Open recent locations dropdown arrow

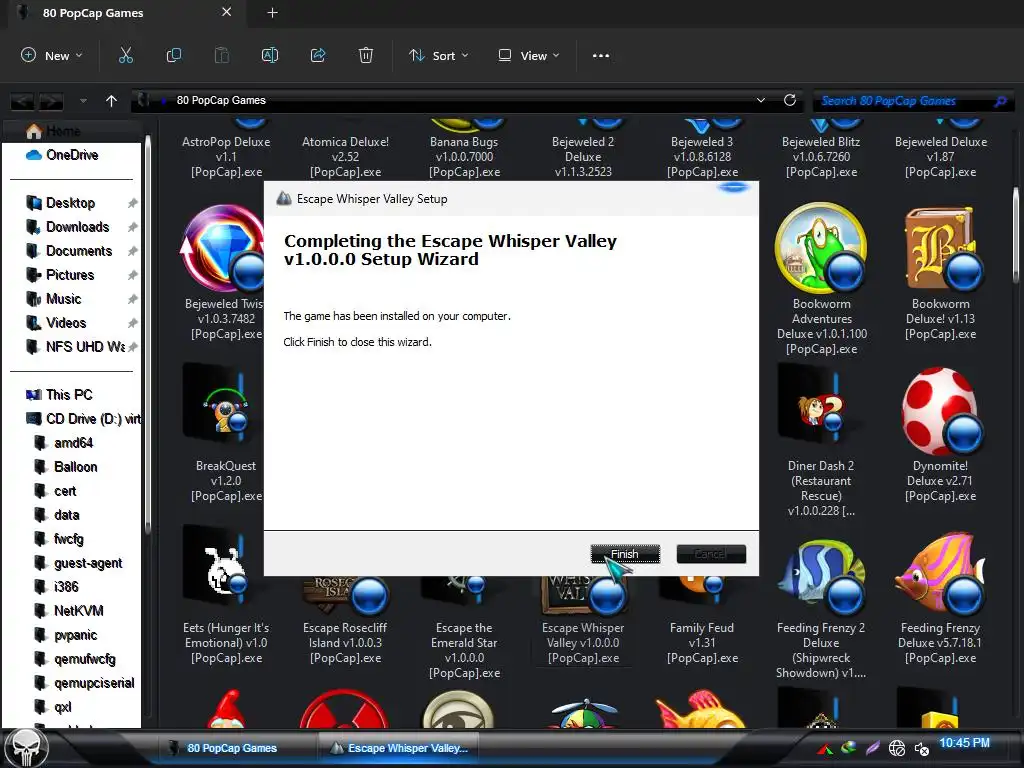(x=83, y=101)
